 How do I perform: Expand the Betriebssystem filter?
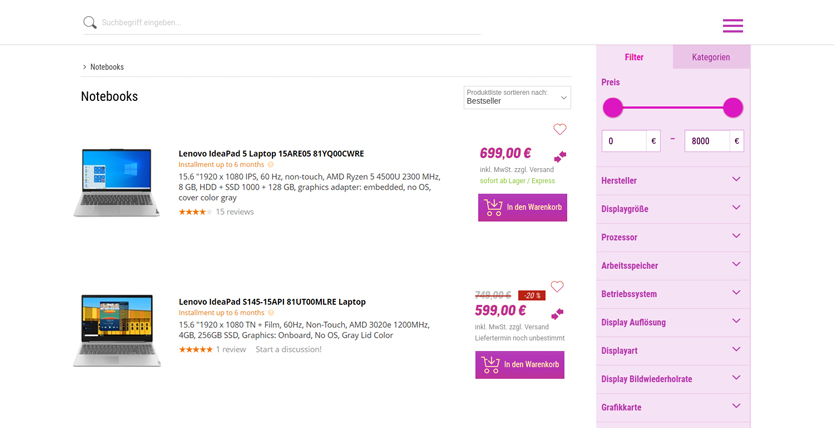[673, 294]
